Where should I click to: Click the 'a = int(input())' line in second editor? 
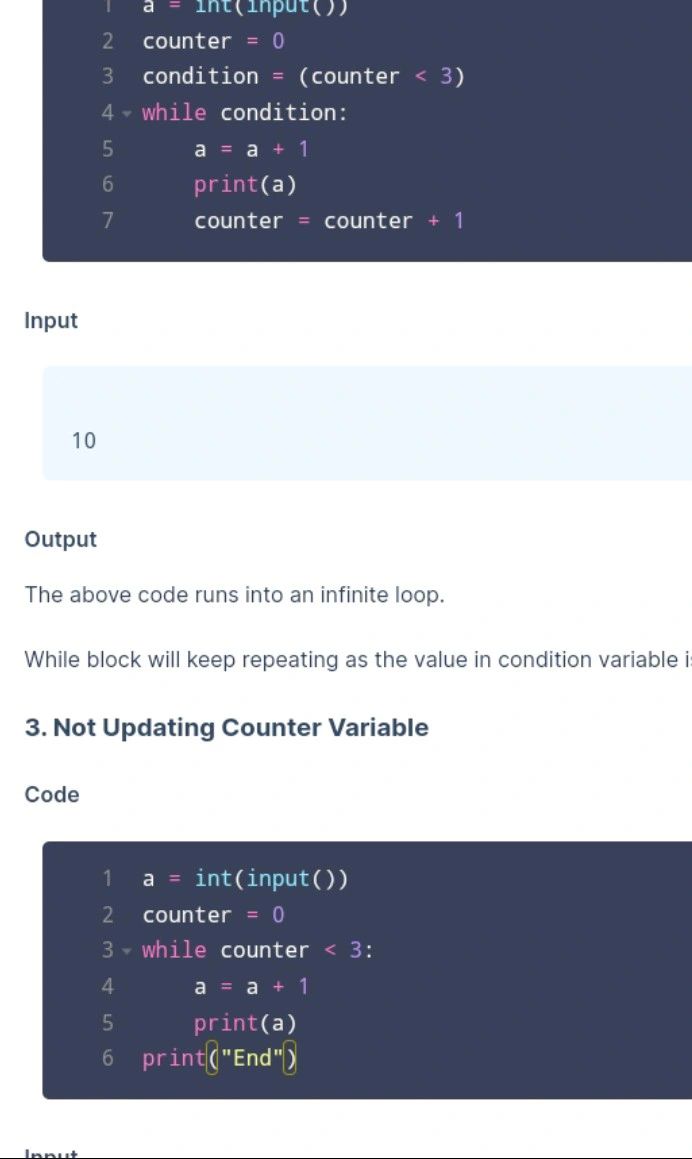click(245, 879)
